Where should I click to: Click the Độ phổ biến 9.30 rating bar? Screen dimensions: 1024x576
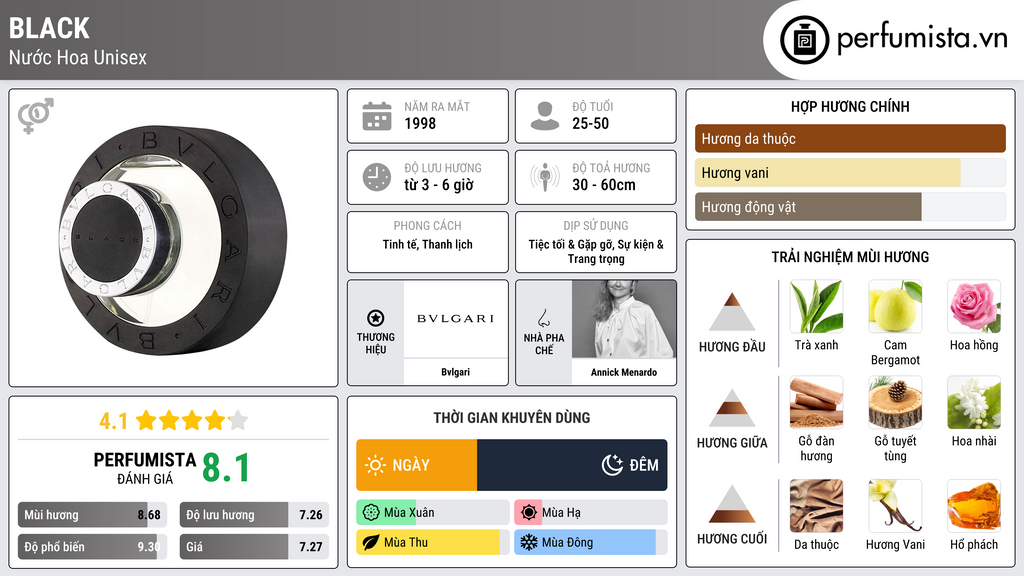93,547
